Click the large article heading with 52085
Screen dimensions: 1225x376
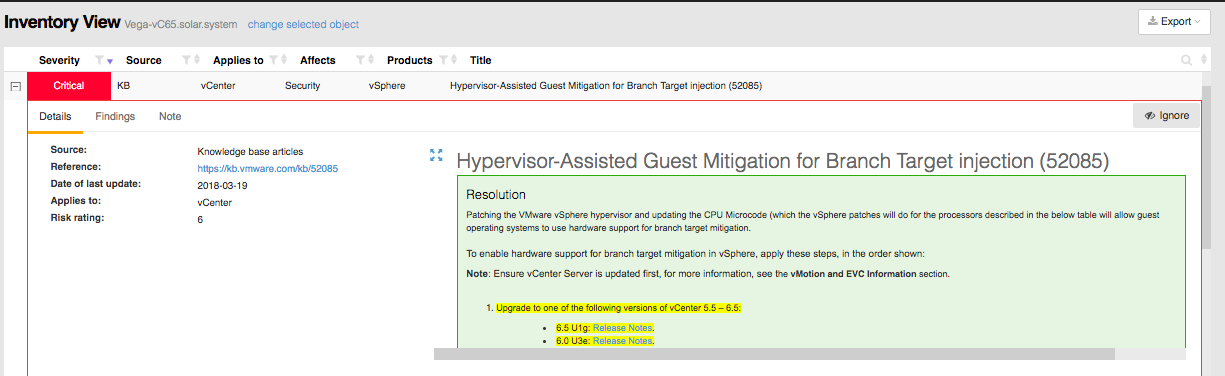[783, 160]
